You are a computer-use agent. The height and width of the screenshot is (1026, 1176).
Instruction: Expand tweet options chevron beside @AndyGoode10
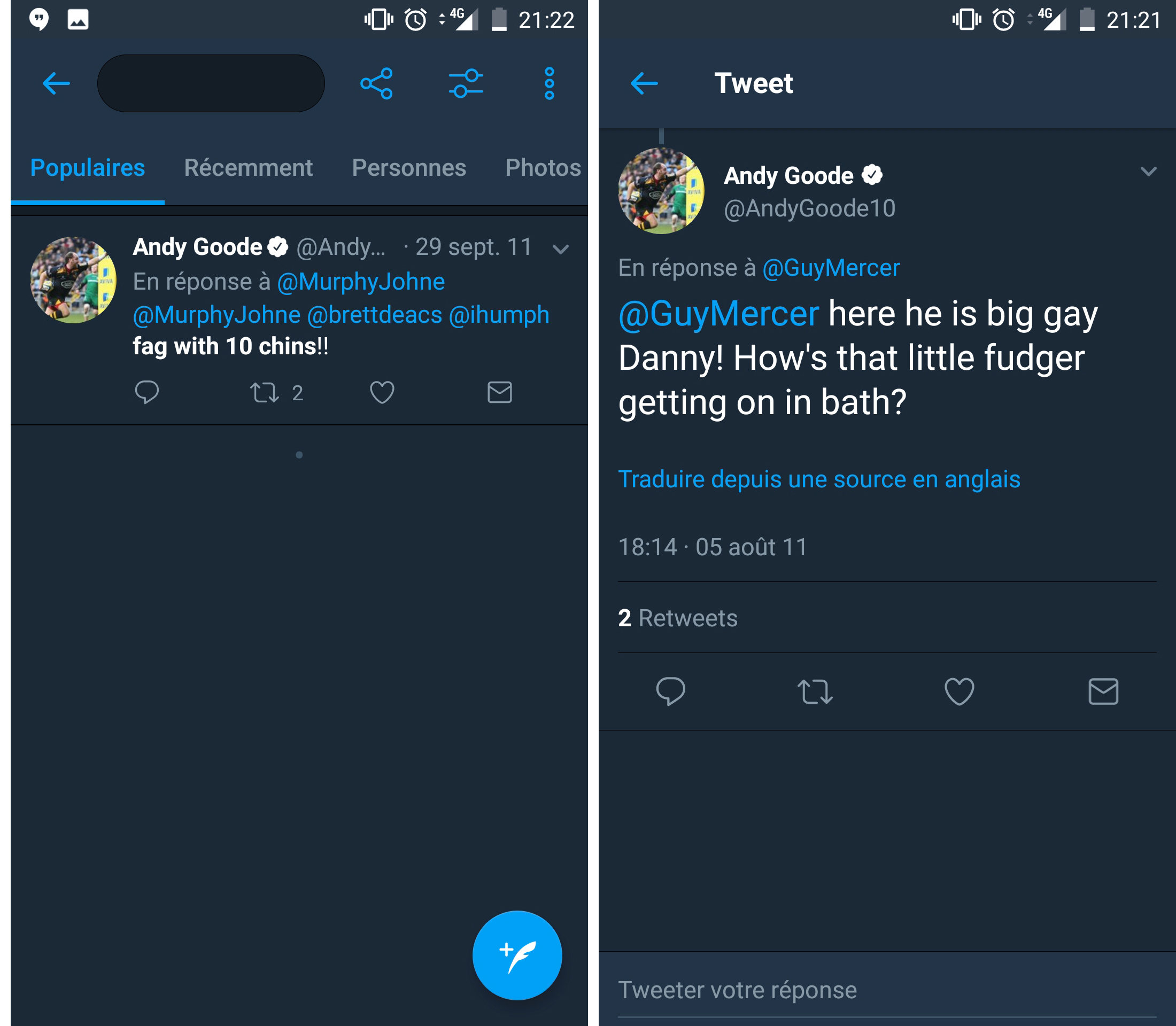pos(1148,171)
